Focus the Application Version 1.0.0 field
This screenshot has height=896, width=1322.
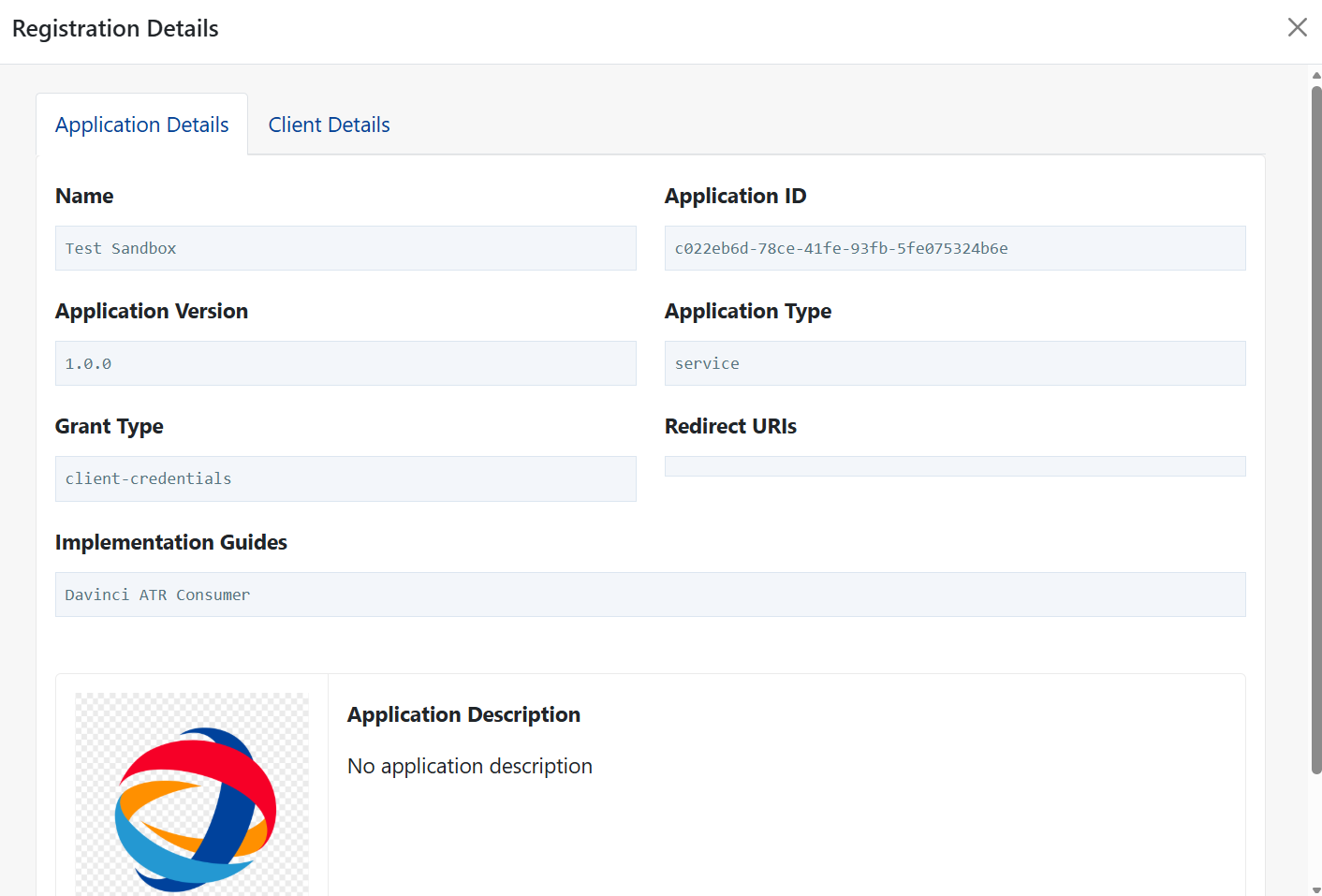345,363
